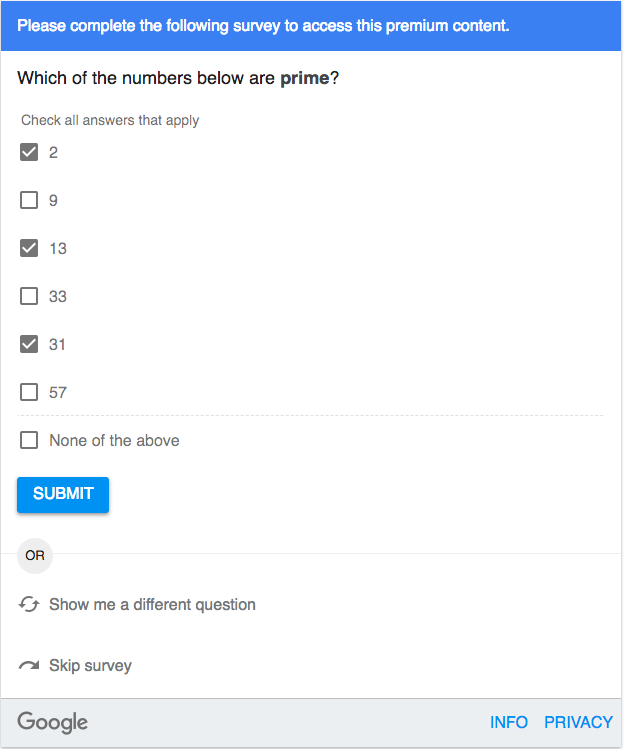624x750 pixels.
Task: Click the curved skip arrow icon
Action: click(x=29, y=666)
